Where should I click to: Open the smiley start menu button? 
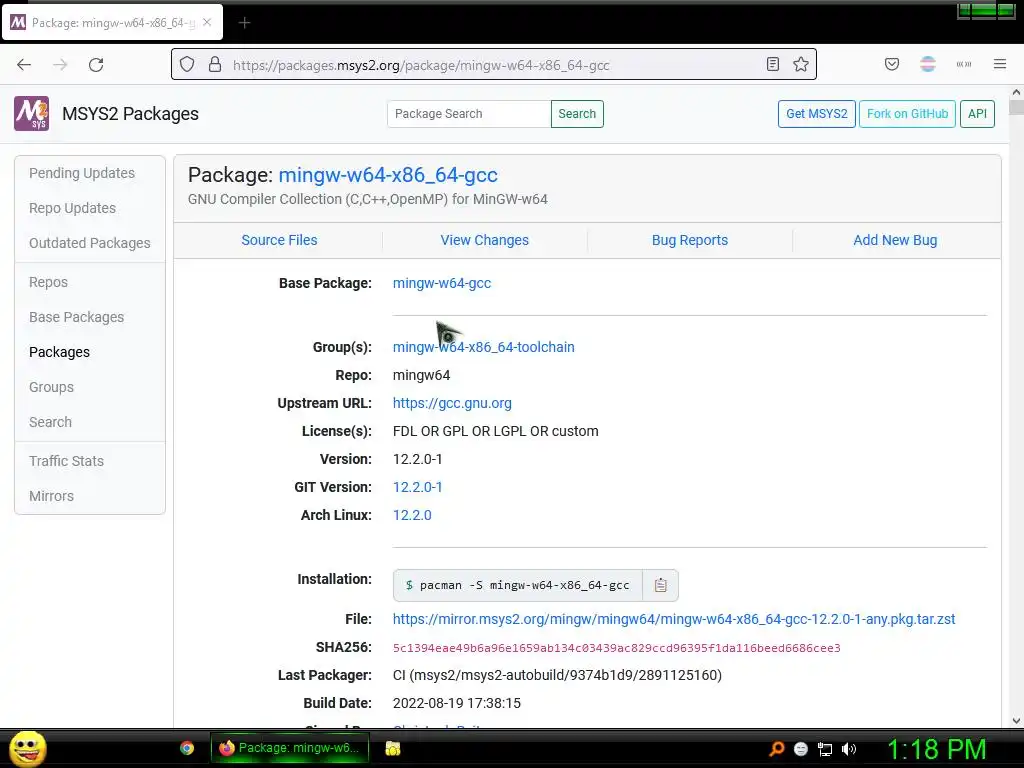[x=27, y=748]
